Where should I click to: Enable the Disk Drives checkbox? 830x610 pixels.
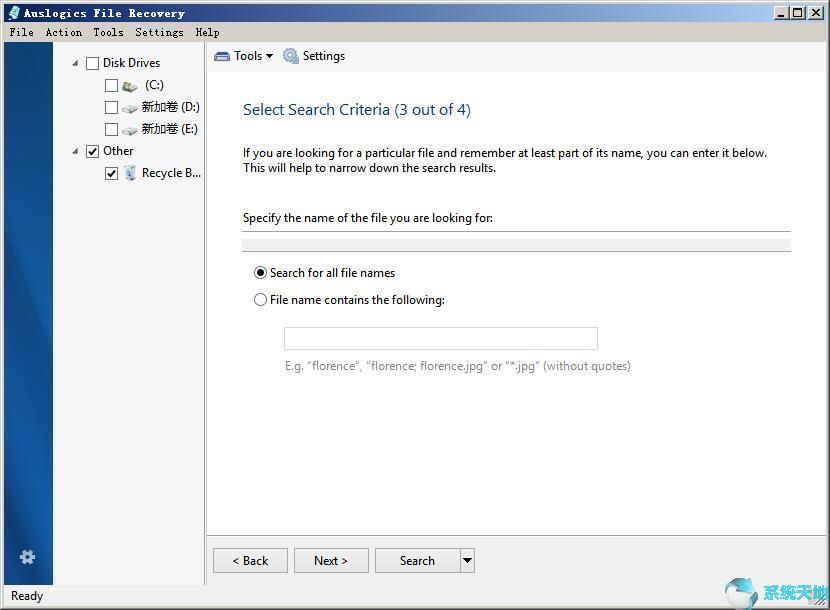pos(92,62)
